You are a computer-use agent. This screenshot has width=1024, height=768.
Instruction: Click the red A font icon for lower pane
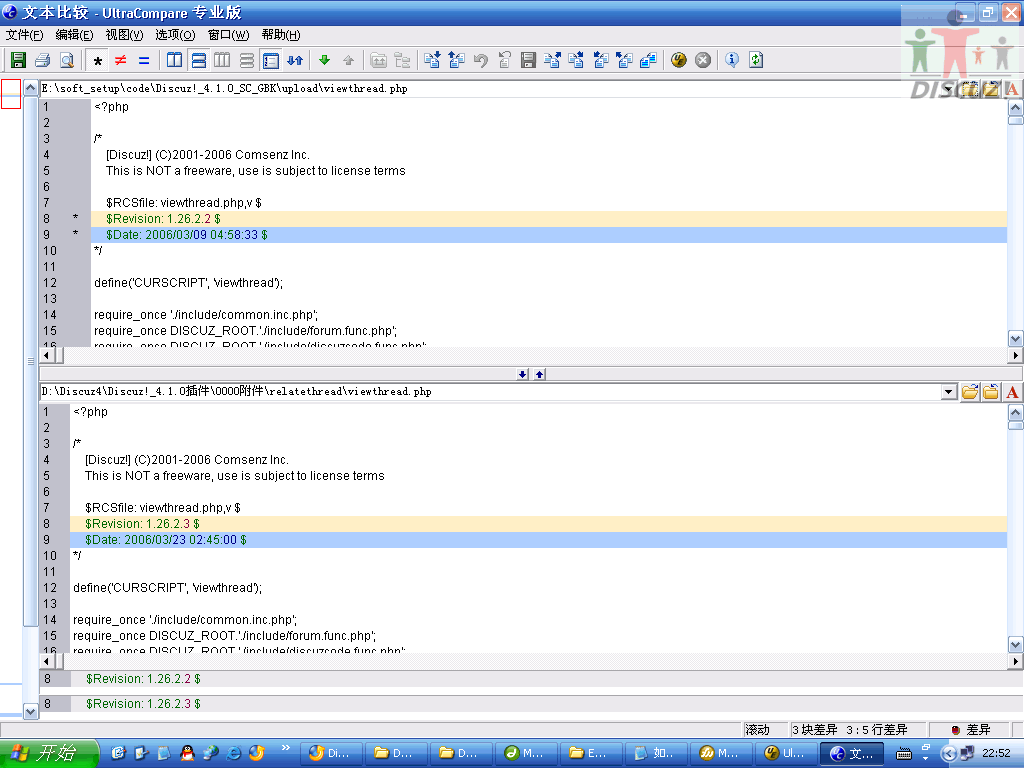point(1012,392)
